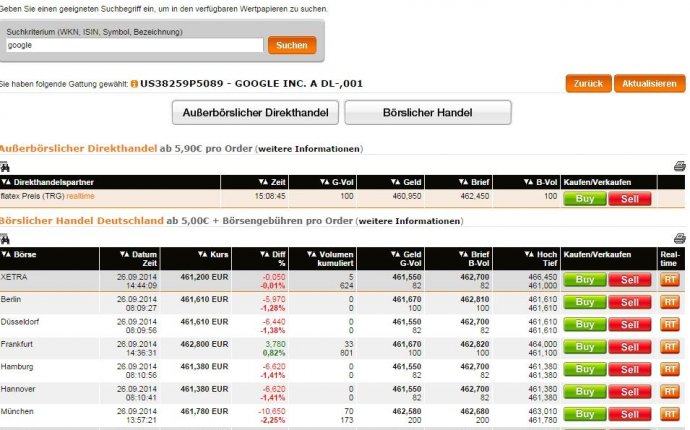Viewport: 690px width, 430px height.
Task: Click the flatex Preis (TRG) partner name
Action: tap(33, 196)
